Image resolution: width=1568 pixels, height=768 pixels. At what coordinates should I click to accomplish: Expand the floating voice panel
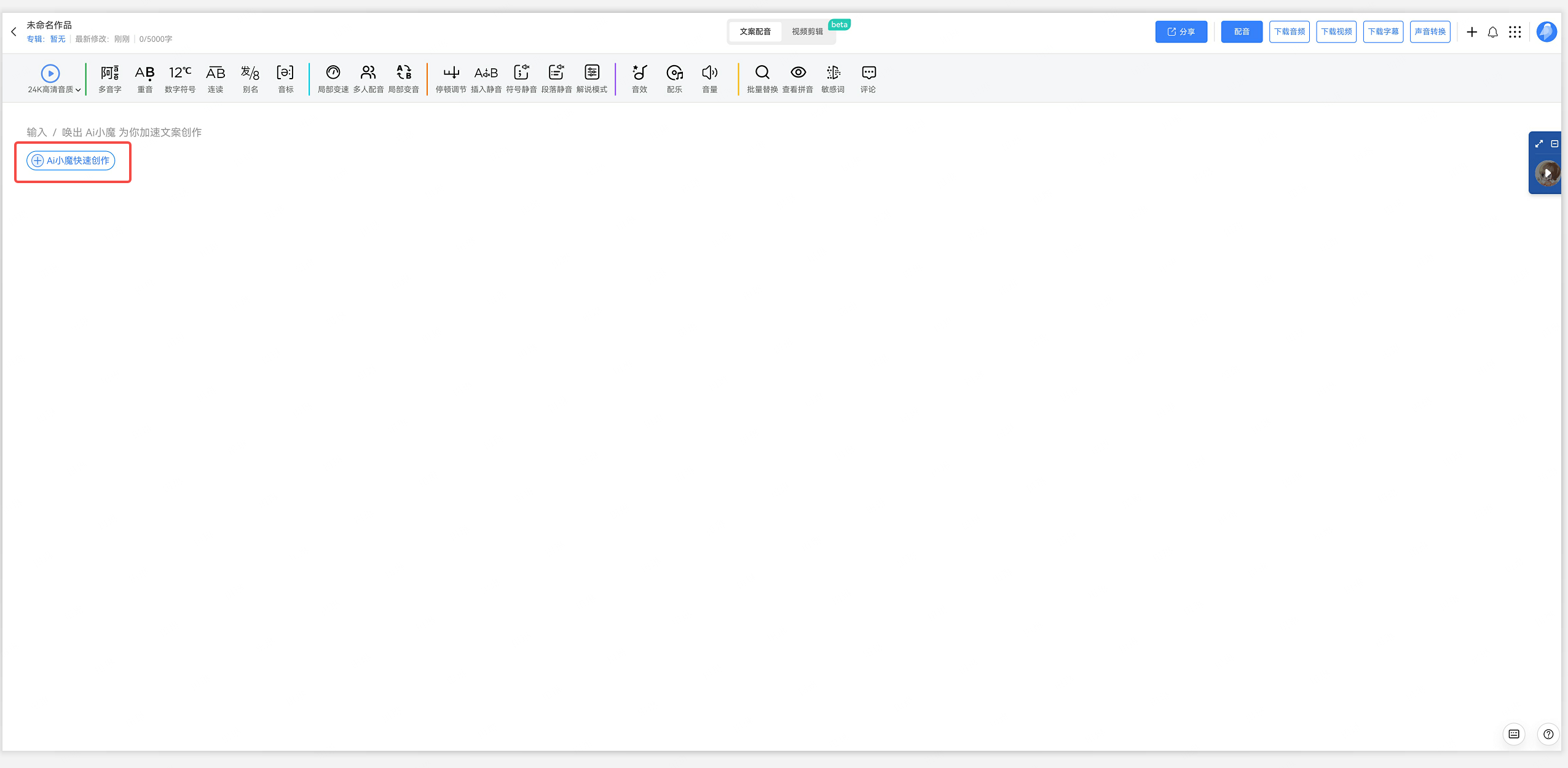pyautogui.click(x=1539, y=144)
